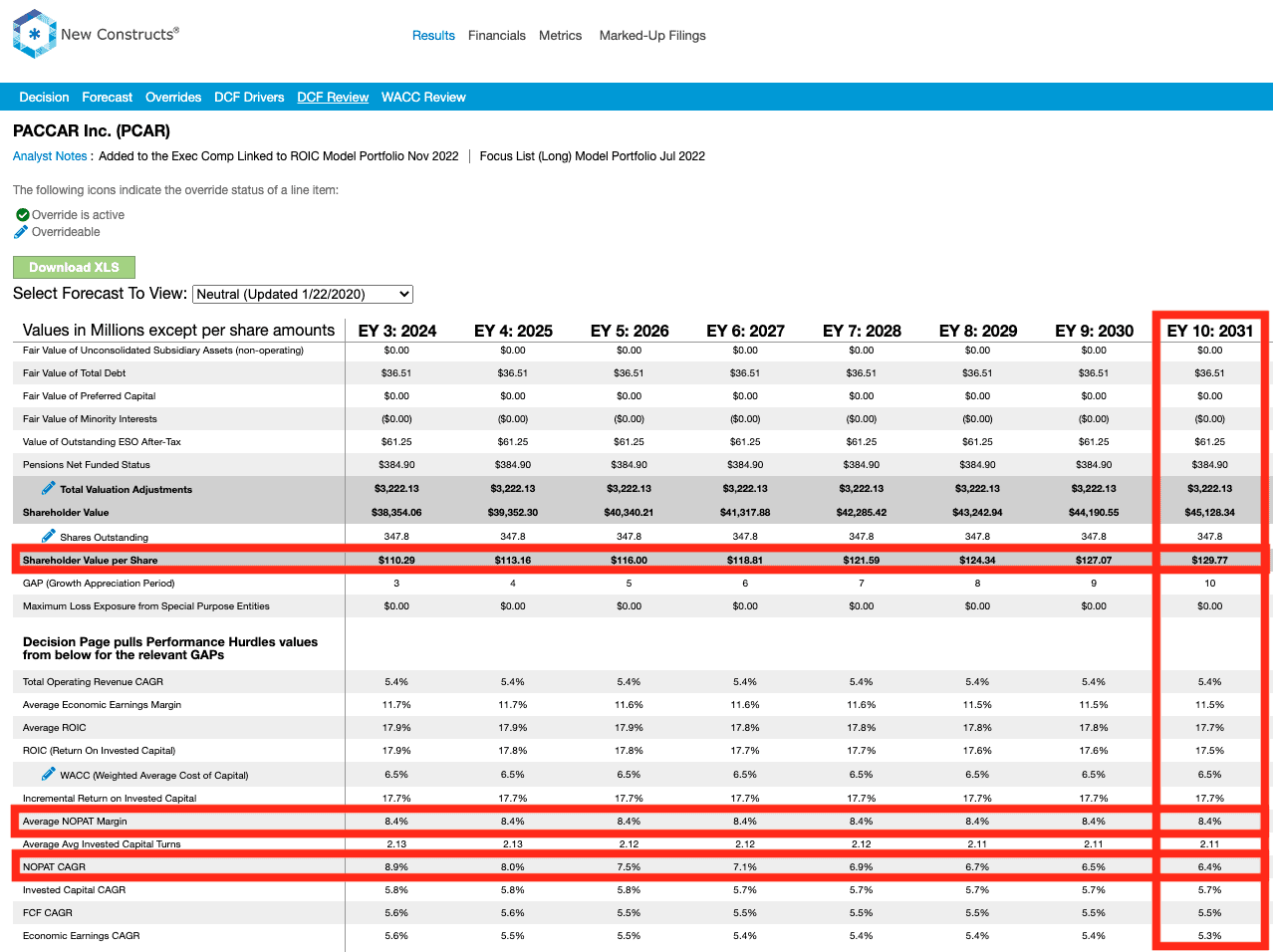1273x952 pixels.
Task: Click the EY 9: 2030 column header
Action: [x=1094, y=331]
